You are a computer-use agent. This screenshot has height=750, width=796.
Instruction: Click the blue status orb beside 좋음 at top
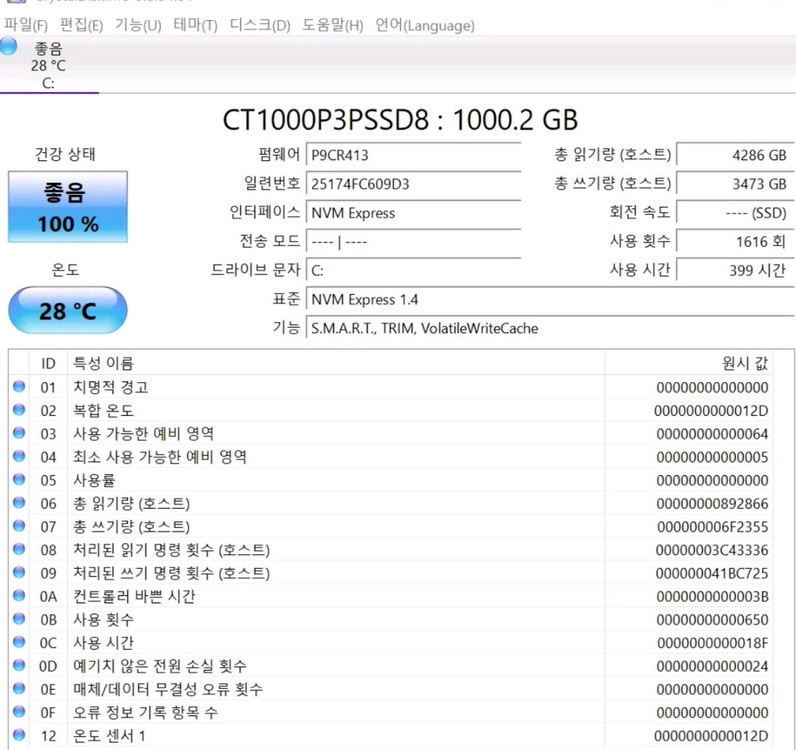pos(8,46)
